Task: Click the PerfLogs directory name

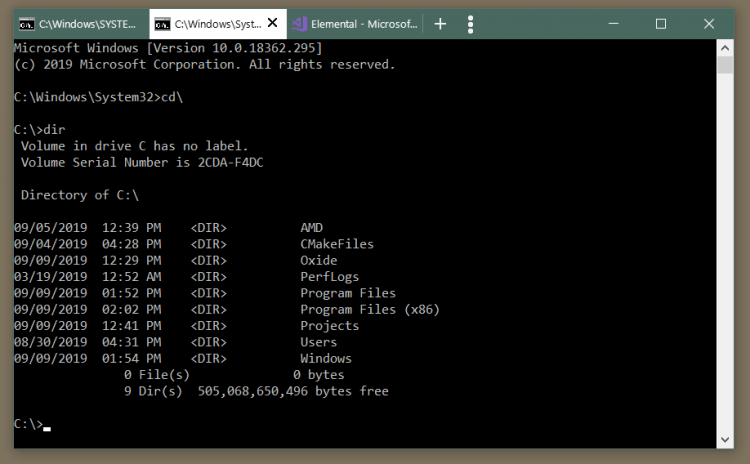Action: [x=329, y=277]
